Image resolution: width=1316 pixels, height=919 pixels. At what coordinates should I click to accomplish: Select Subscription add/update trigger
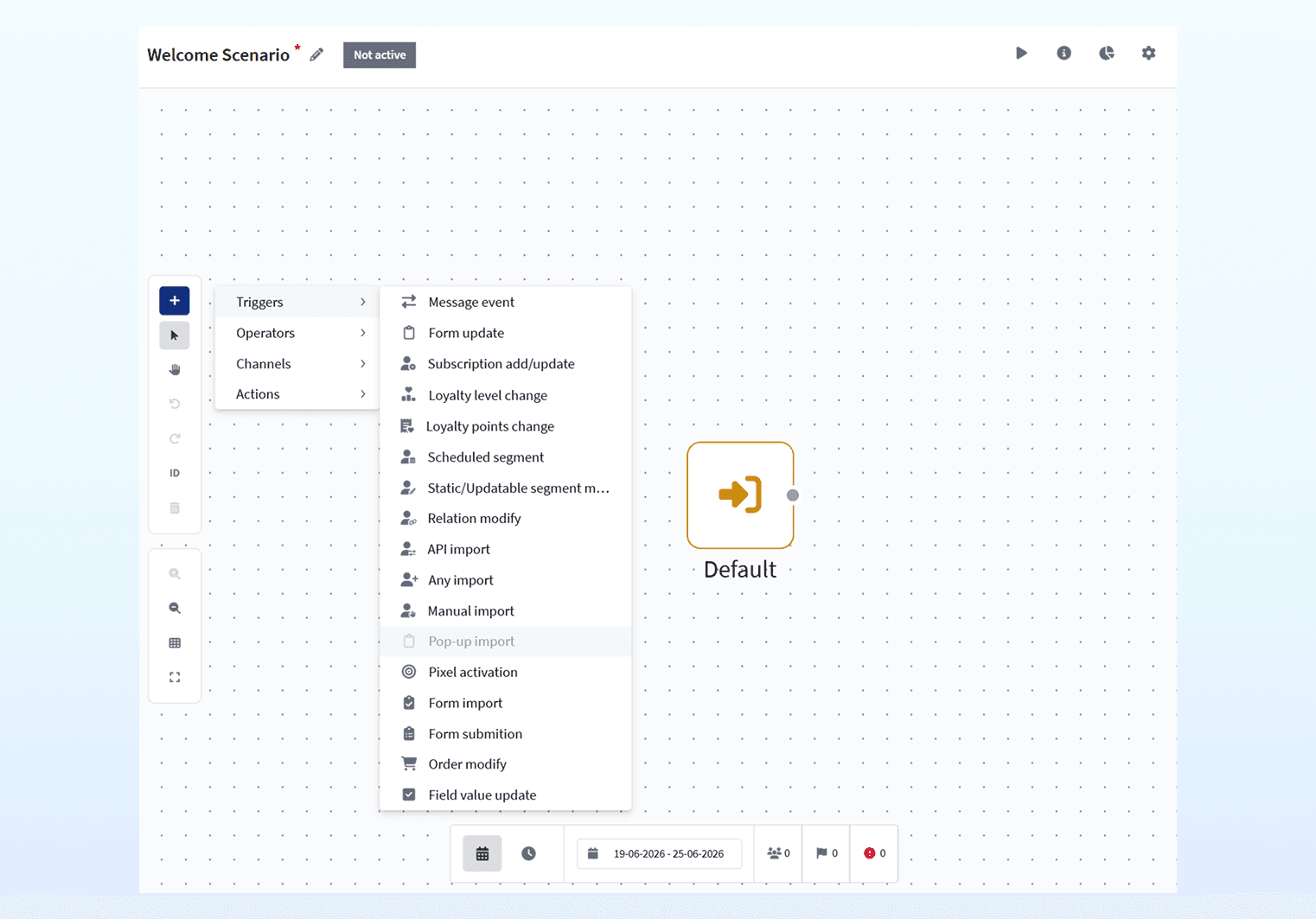coord(506,364)
